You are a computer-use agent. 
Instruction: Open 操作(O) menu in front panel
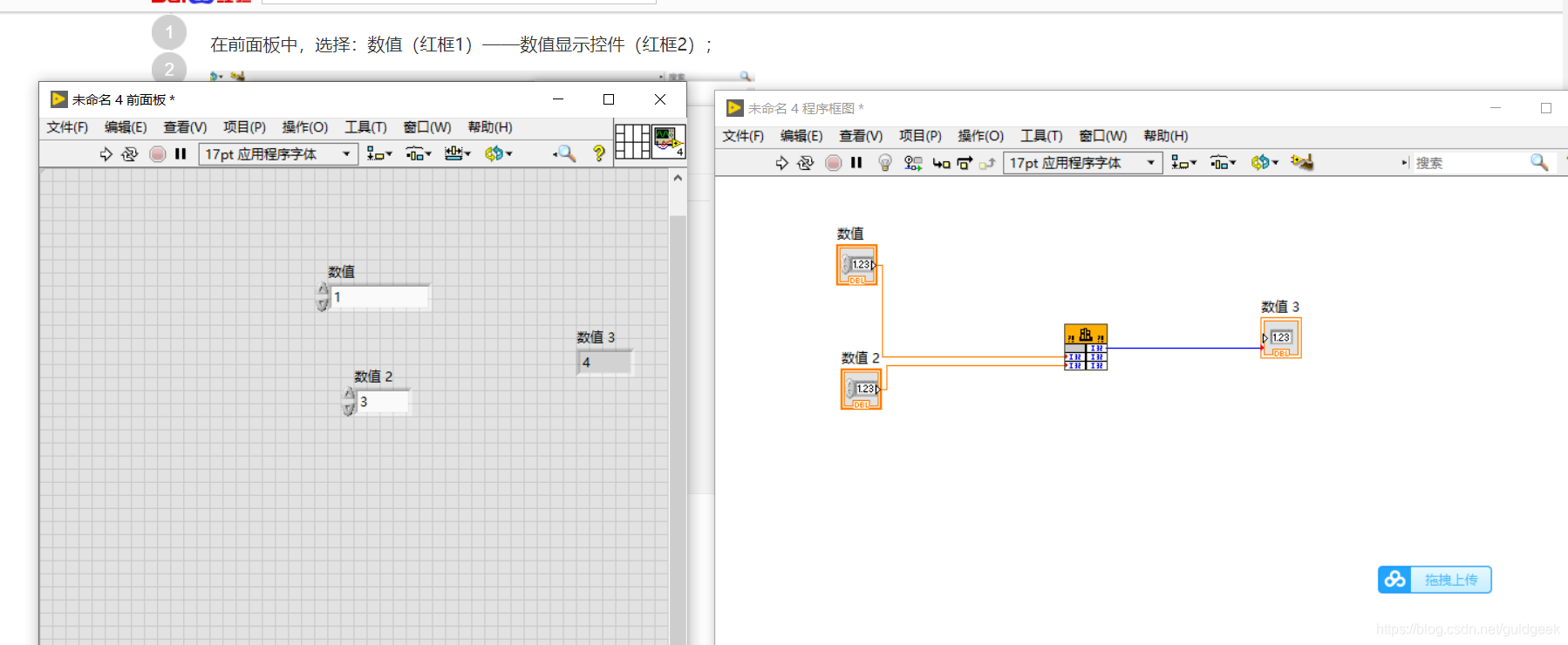pyautogui.click(x=304, y=127)
